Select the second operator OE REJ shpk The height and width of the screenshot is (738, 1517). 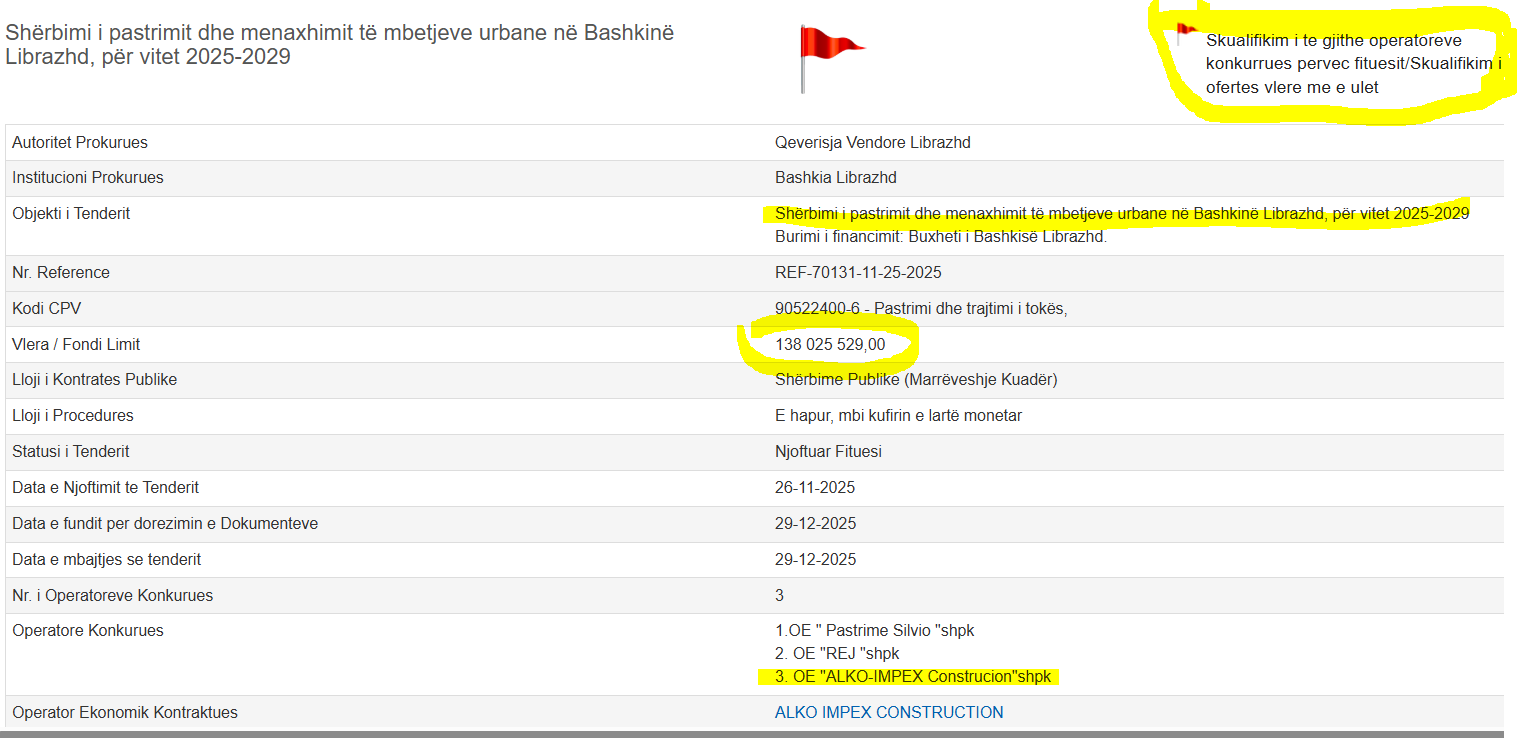pos(837,654)
